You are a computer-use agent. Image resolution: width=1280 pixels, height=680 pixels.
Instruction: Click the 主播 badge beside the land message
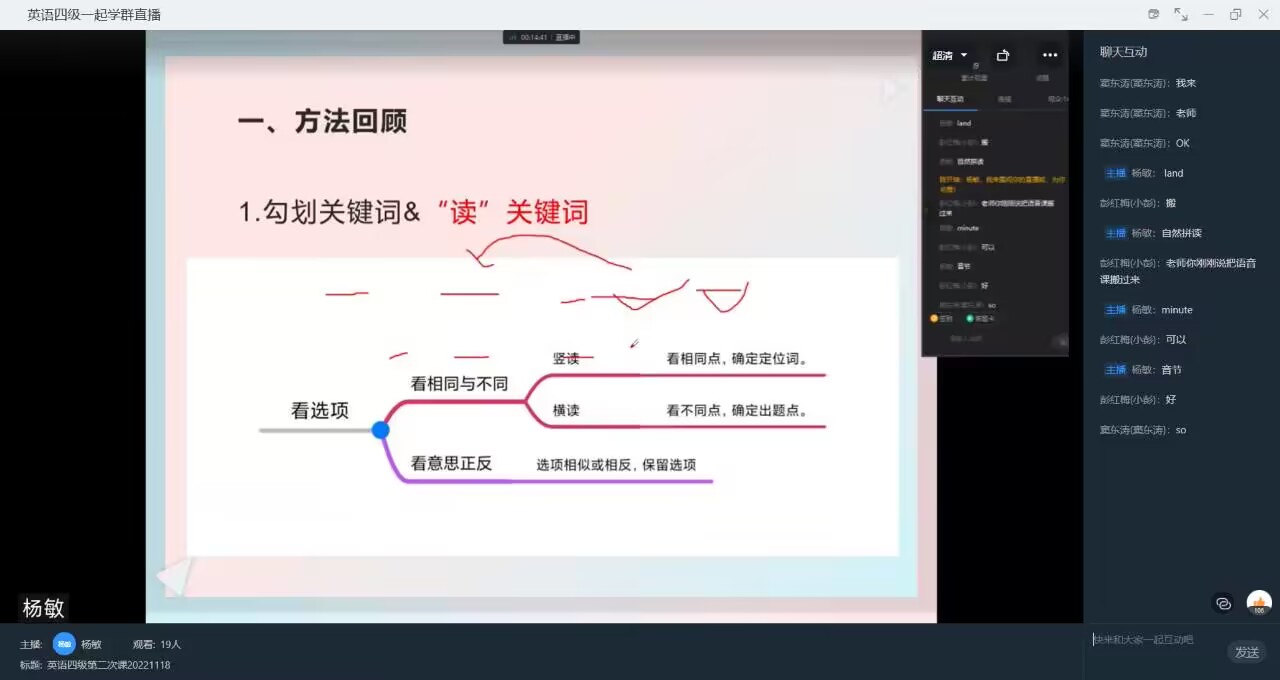[x=1115, y=173]
